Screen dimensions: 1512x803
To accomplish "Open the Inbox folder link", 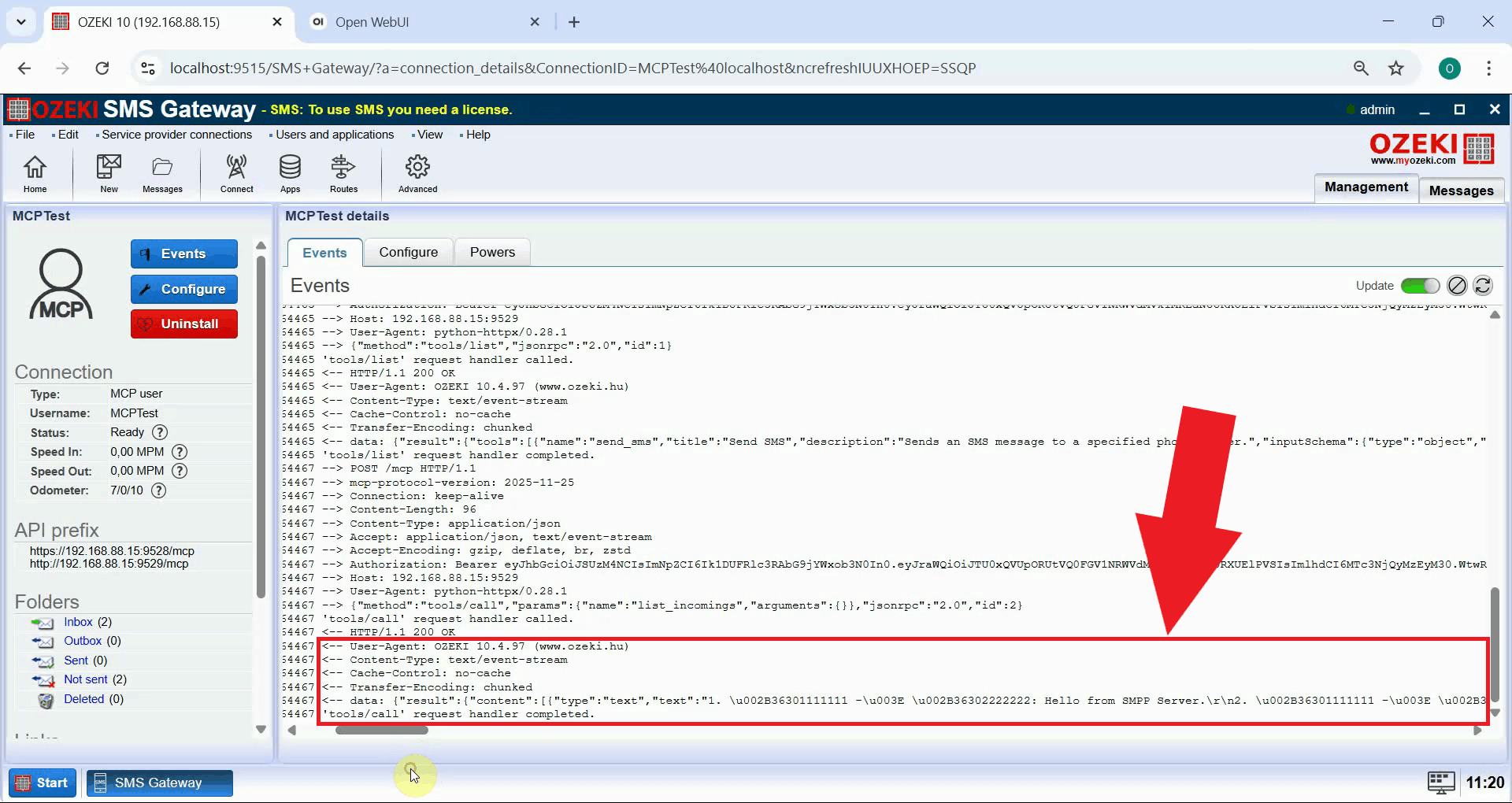I will click(78, 622).
